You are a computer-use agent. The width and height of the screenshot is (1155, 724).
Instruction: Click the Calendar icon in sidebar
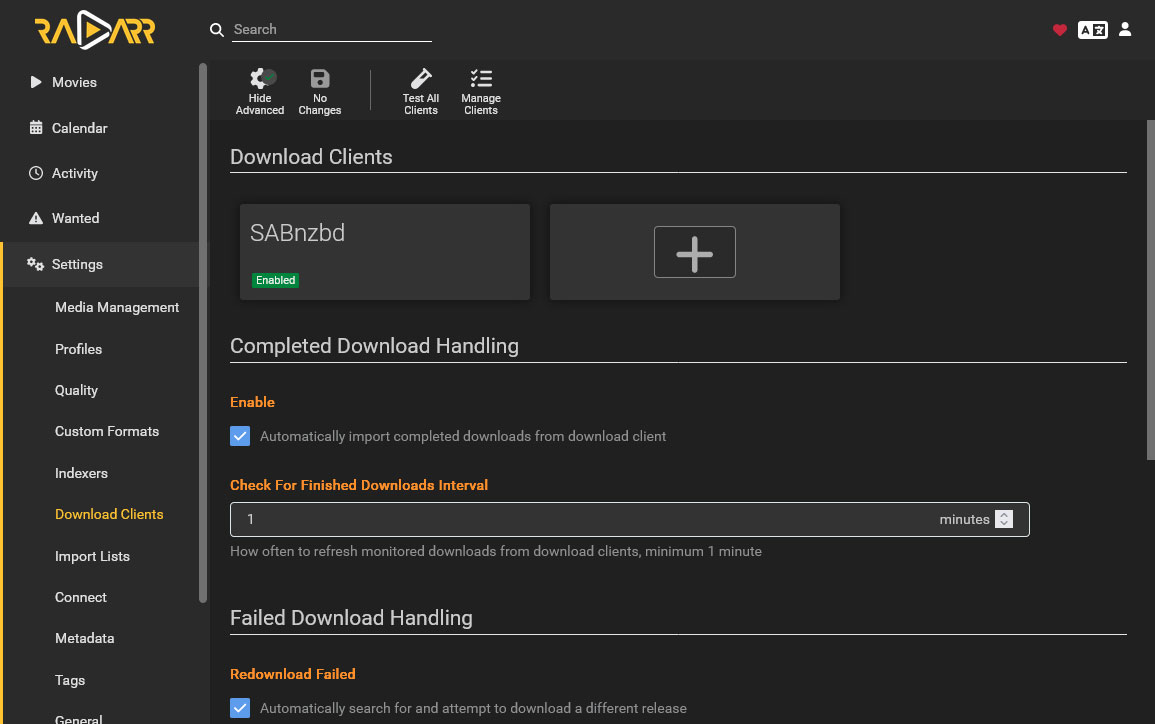coord(35,127)
